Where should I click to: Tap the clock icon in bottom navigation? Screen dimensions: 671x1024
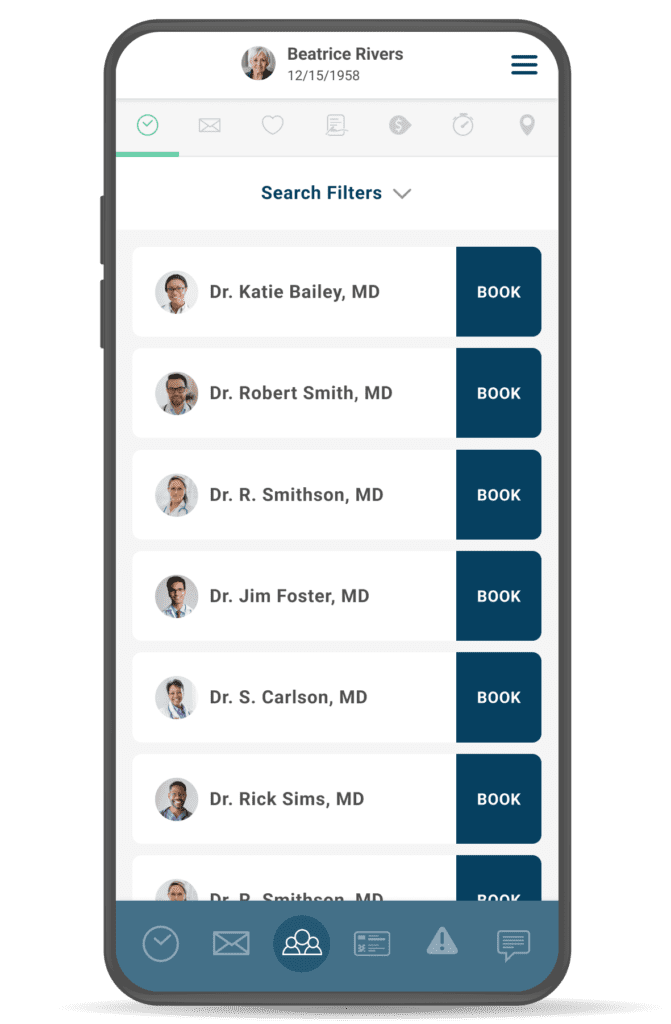coord(161,944)
